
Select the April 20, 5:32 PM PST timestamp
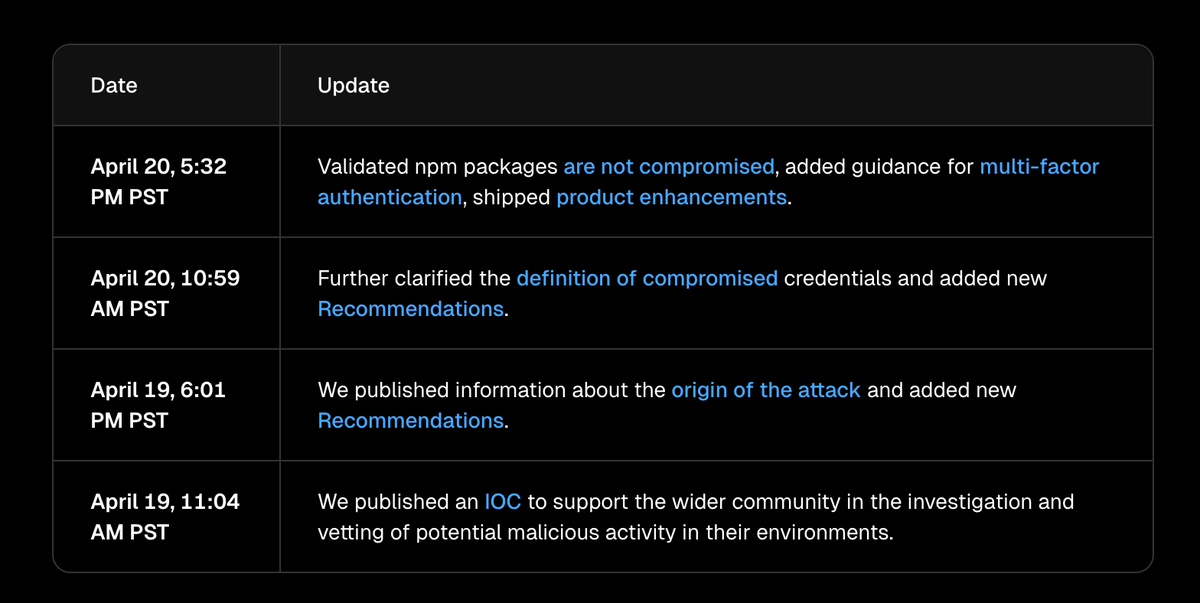pos(158,182)
